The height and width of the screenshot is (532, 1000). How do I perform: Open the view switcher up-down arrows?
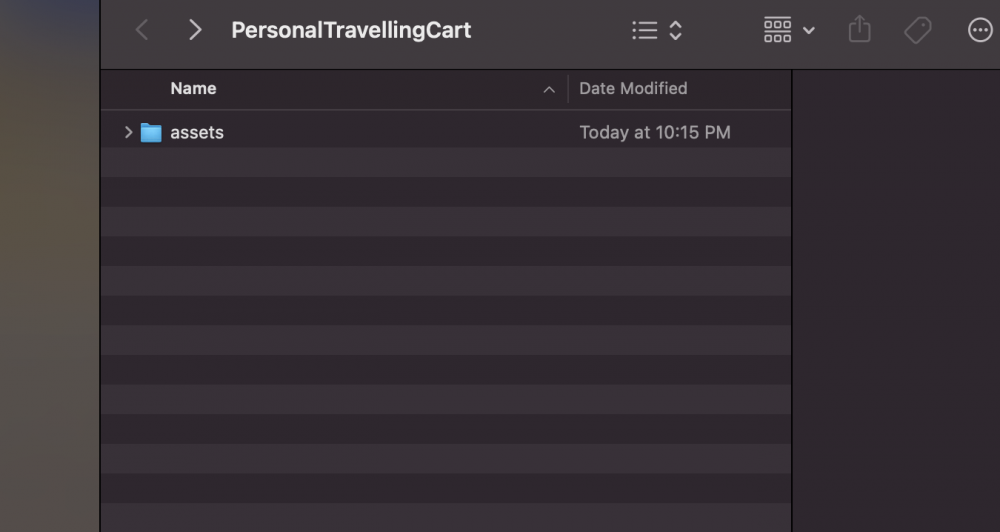coord(676,31)
